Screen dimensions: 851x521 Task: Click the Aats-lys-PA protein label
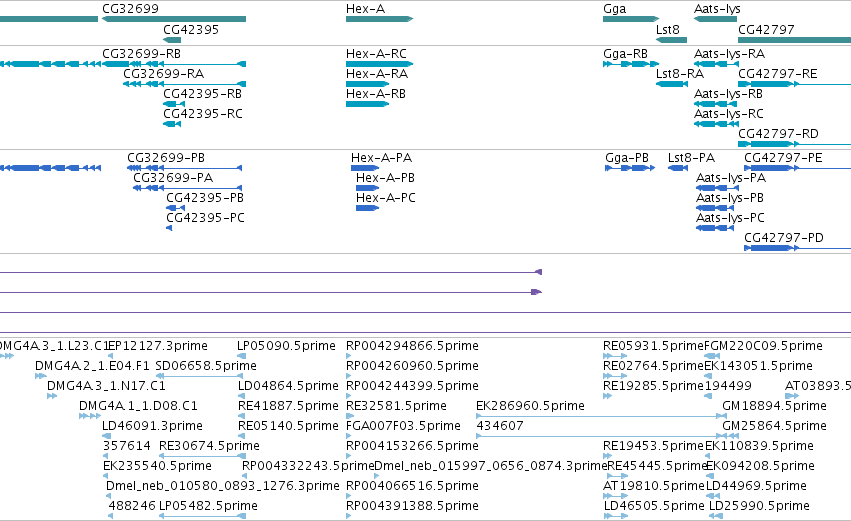(731, 179)
